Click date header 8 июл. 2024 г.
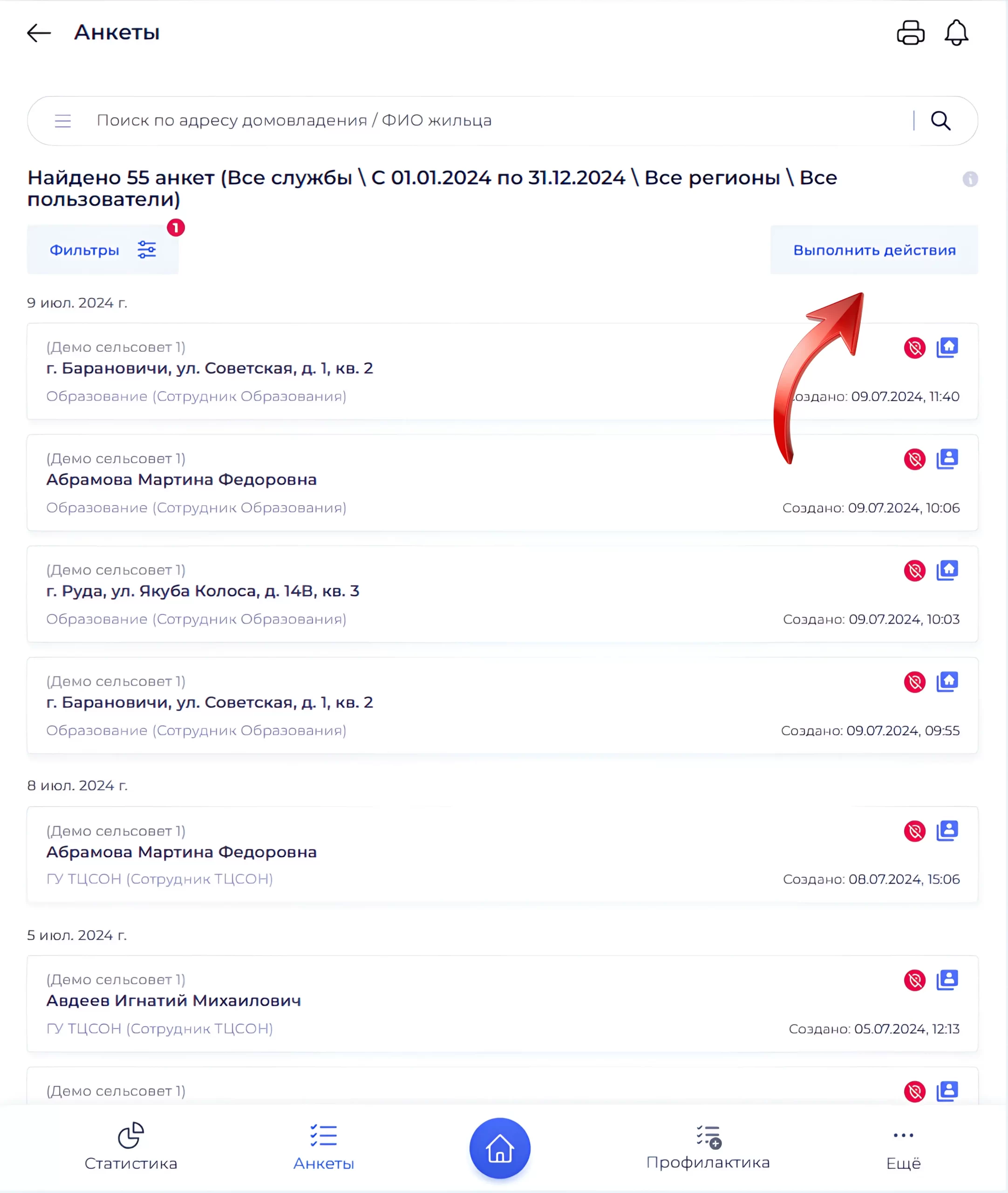Image resolution: width=1008 pixels, height=1193 pixels. [77, 786]
